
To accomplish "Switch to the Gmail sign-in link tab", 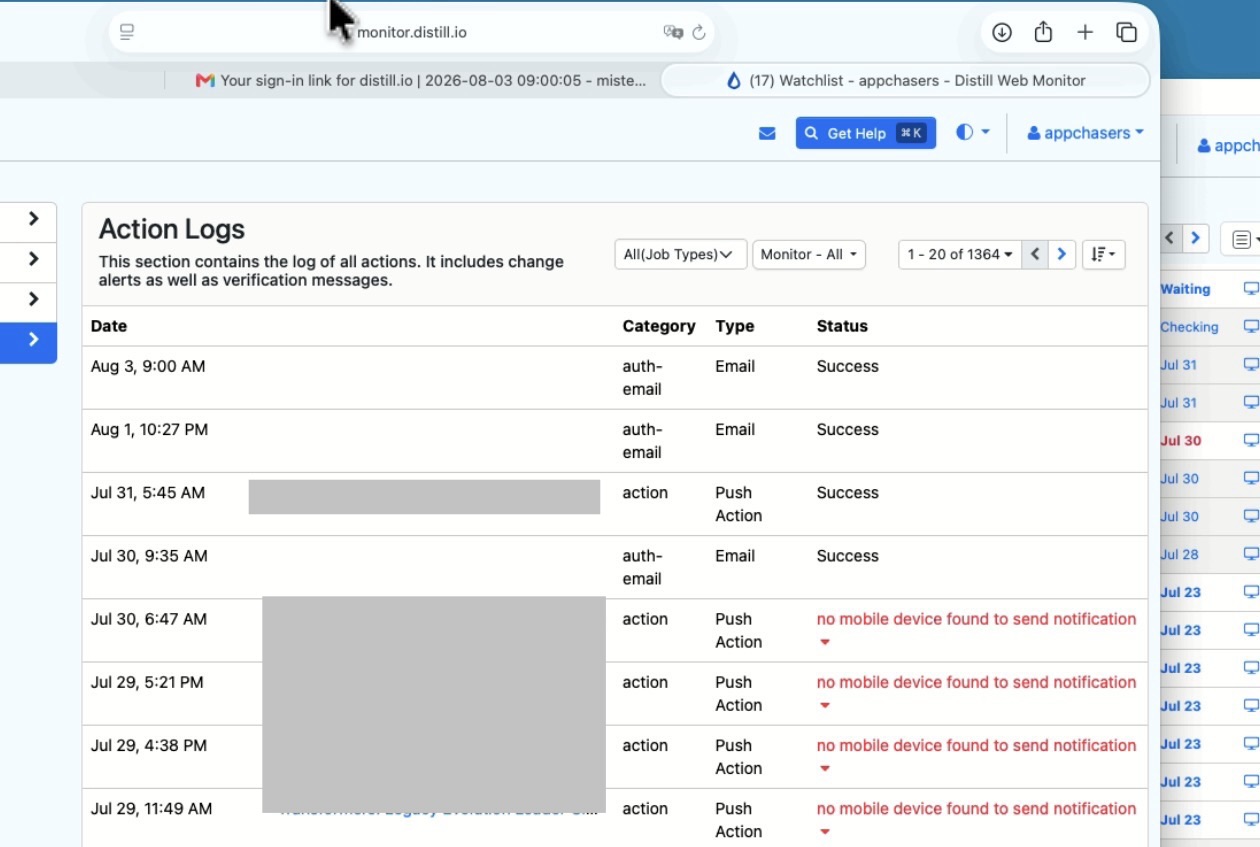I will [420, 81].
